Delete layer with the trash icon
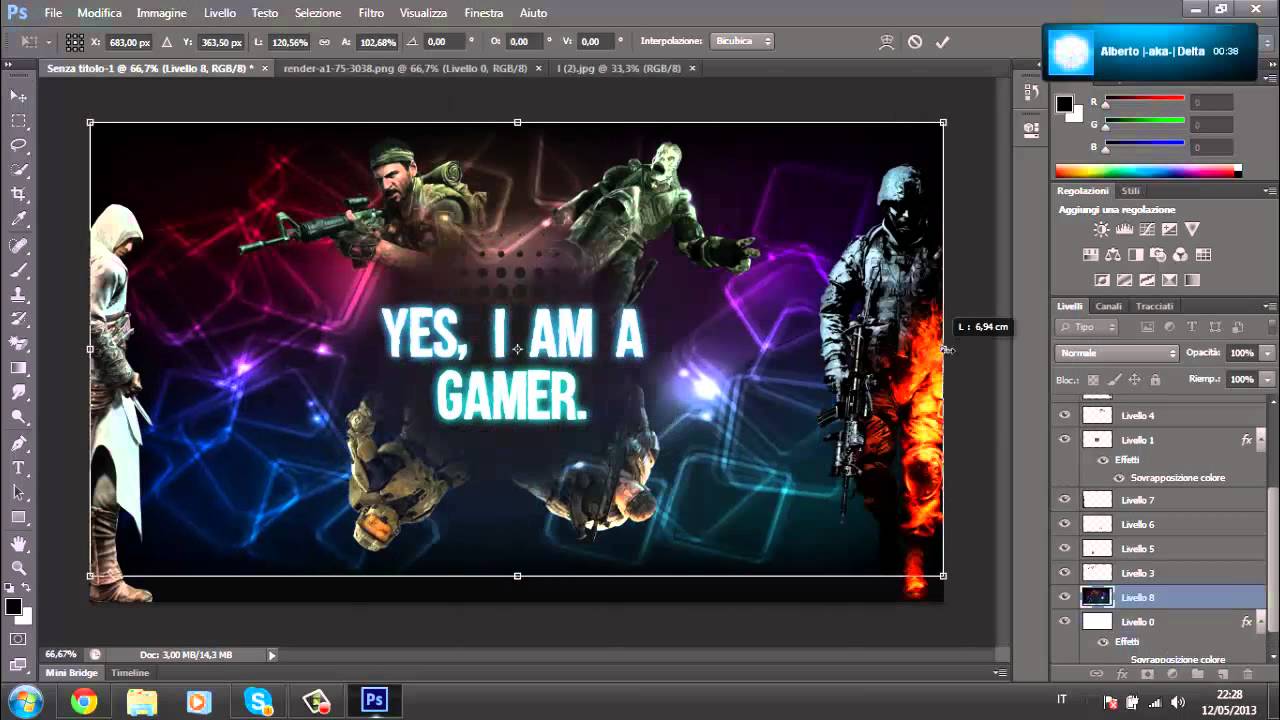This screenshot has height=720, width=1280. (1247, 674)
